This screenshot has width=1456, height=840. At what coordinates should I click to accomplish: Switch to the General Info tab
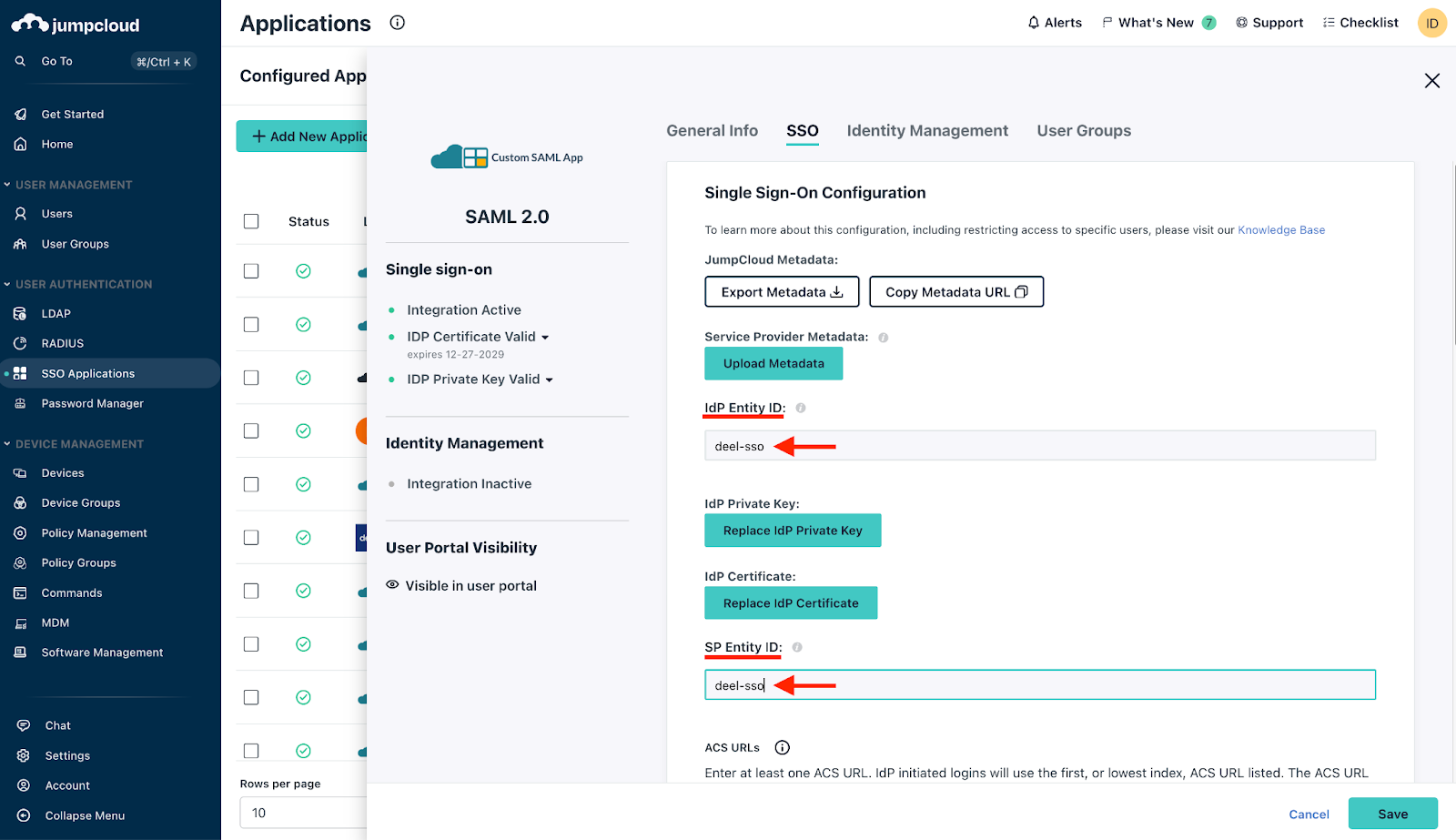coord(712,131)
